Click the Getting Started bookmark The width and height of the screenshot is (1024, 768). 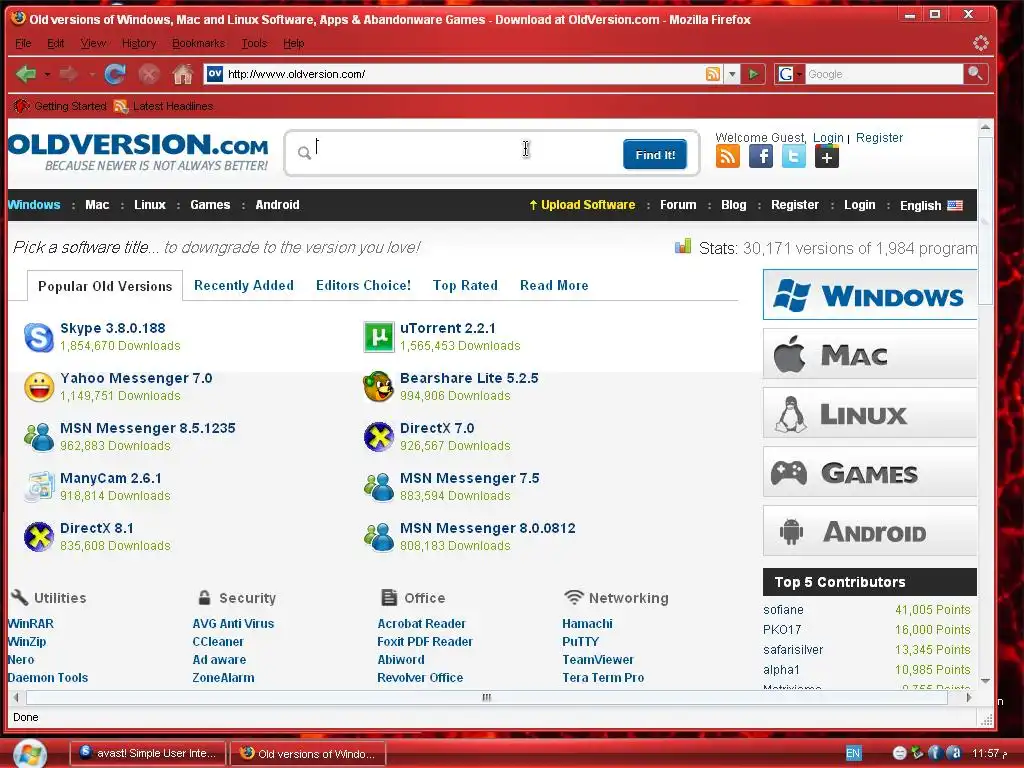point(60,106)
